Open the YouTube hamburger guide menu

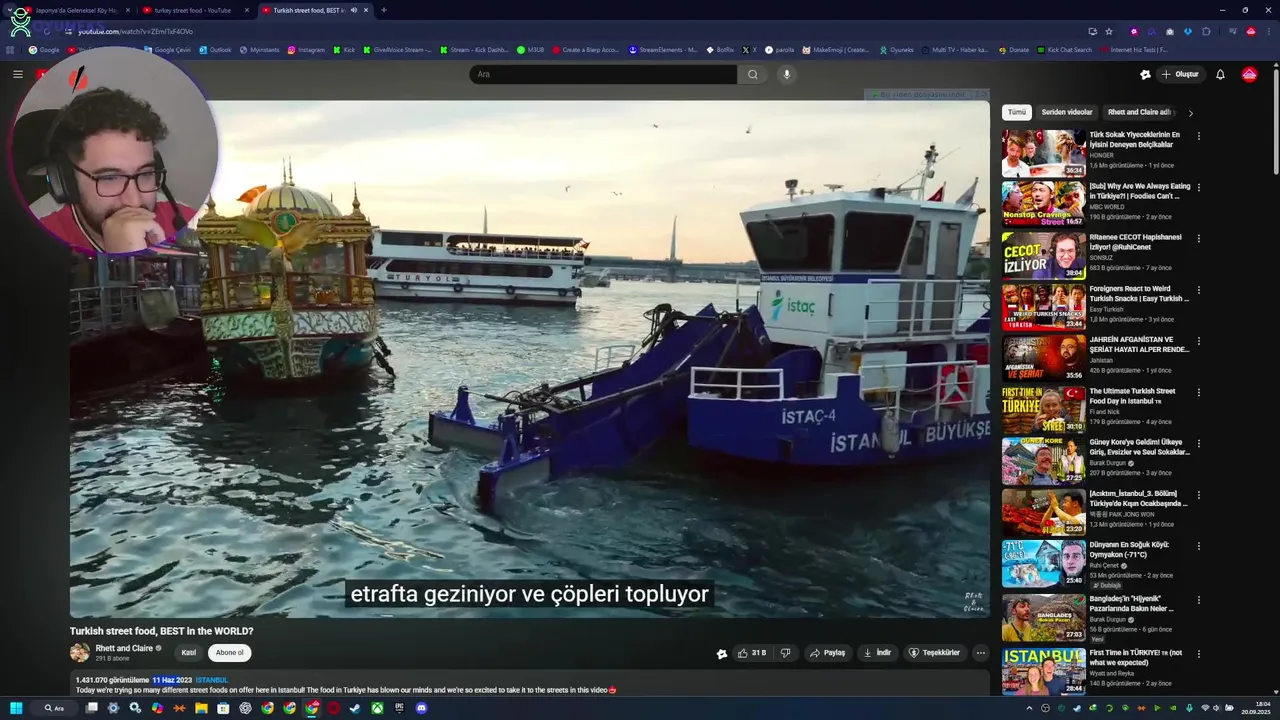17,74
